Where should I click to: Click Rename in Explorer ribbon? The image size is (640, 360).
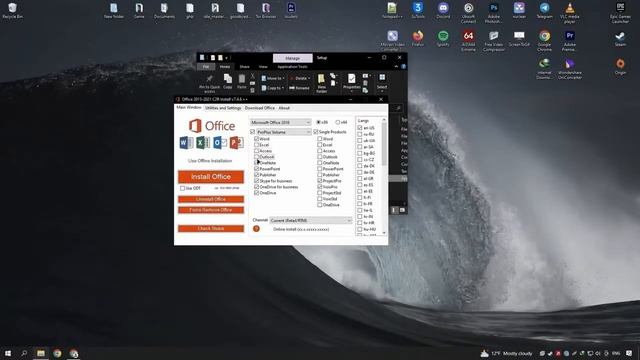[x=299, y=88]
